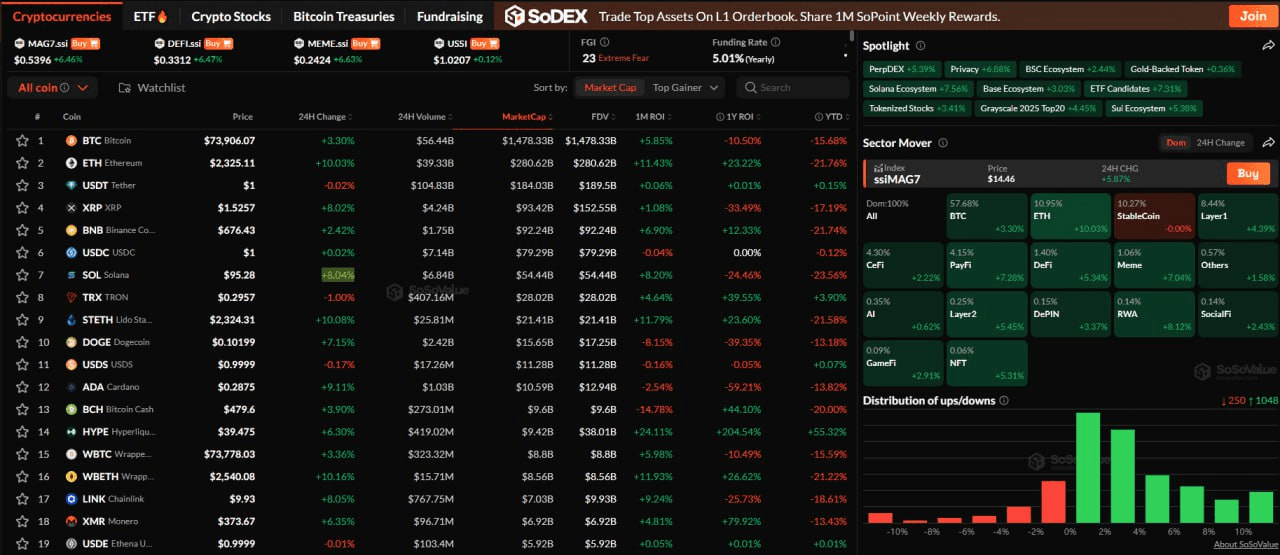Image resolution: width=1280 pixels, height=555 pixels.
Task: Star Bitcoin to add to watchlist
Action: click(x=22, y=141)
